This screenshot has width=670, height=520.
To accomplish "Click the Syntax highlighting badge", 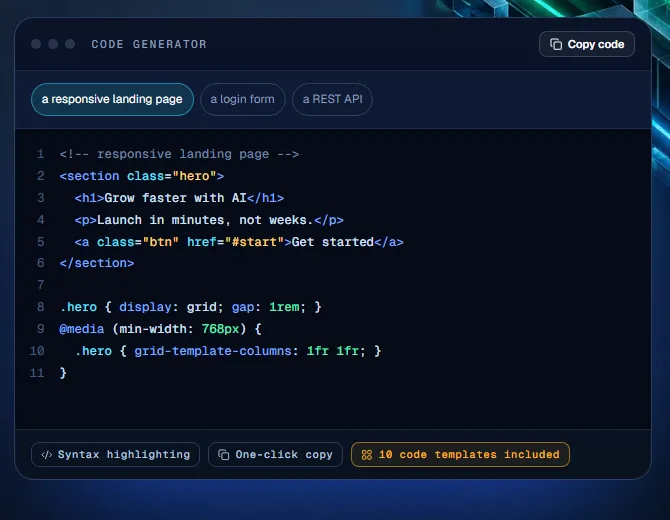I will point(115,454).
